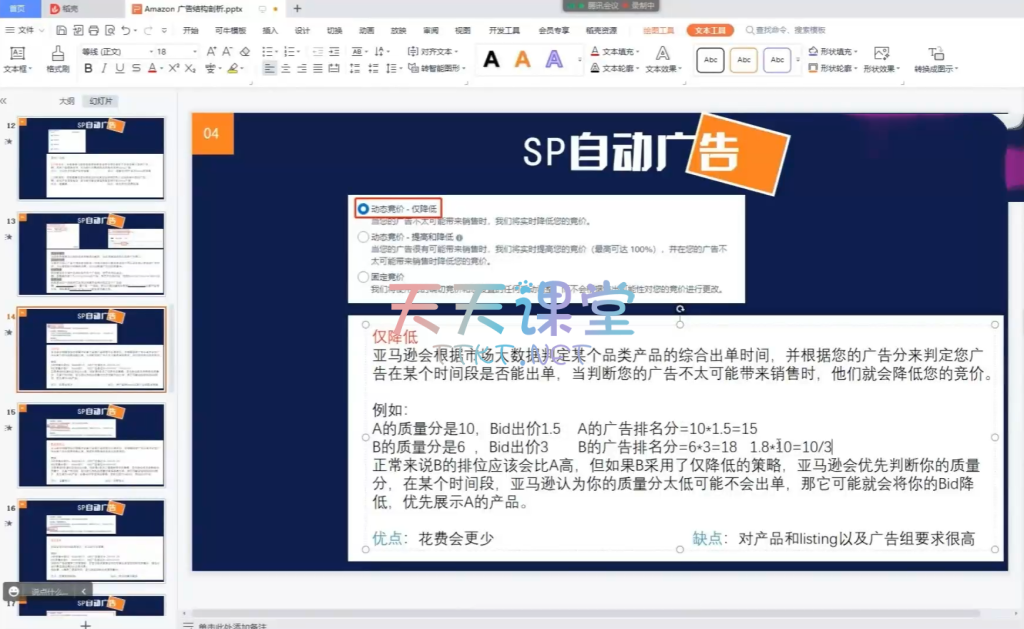Choose the orange WordArt A style
Image resolution: width=1024 pixels, height=629 pixels.
(522, 60)
